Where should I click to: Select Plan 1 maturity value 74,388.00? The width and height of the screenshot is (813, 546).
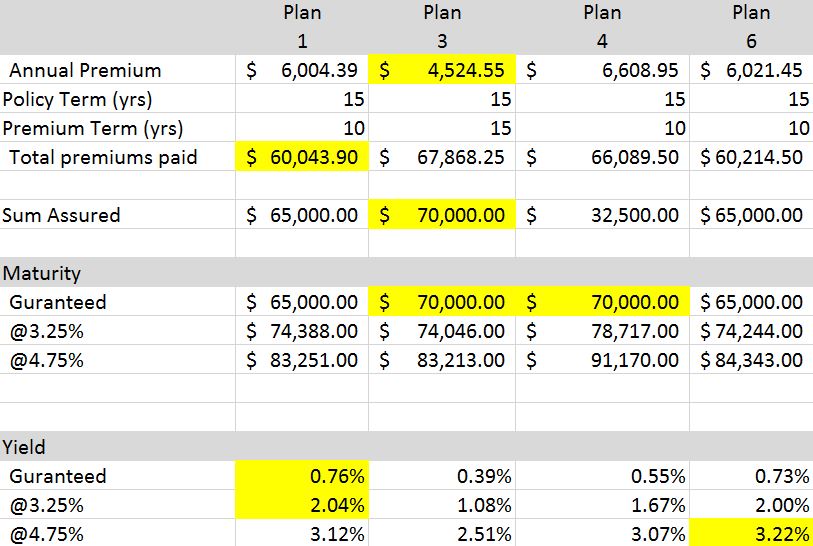[302, 331]
